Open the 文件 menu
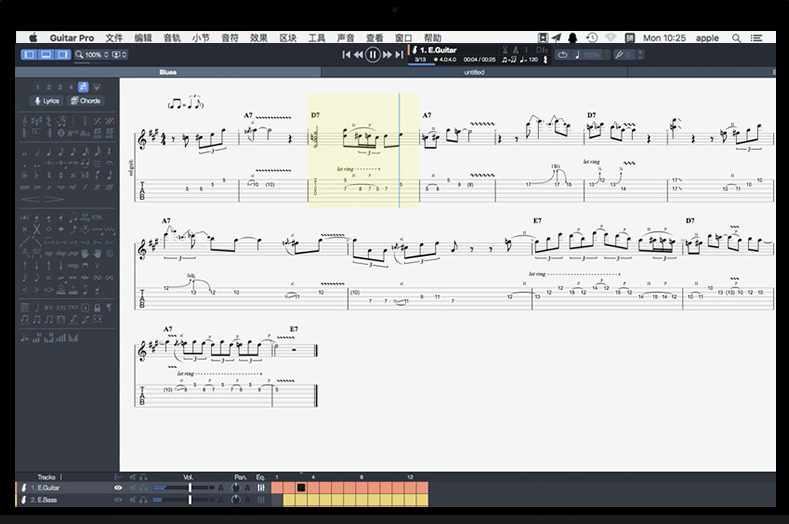This screenshot has width=789, height=524. [114, 38]
